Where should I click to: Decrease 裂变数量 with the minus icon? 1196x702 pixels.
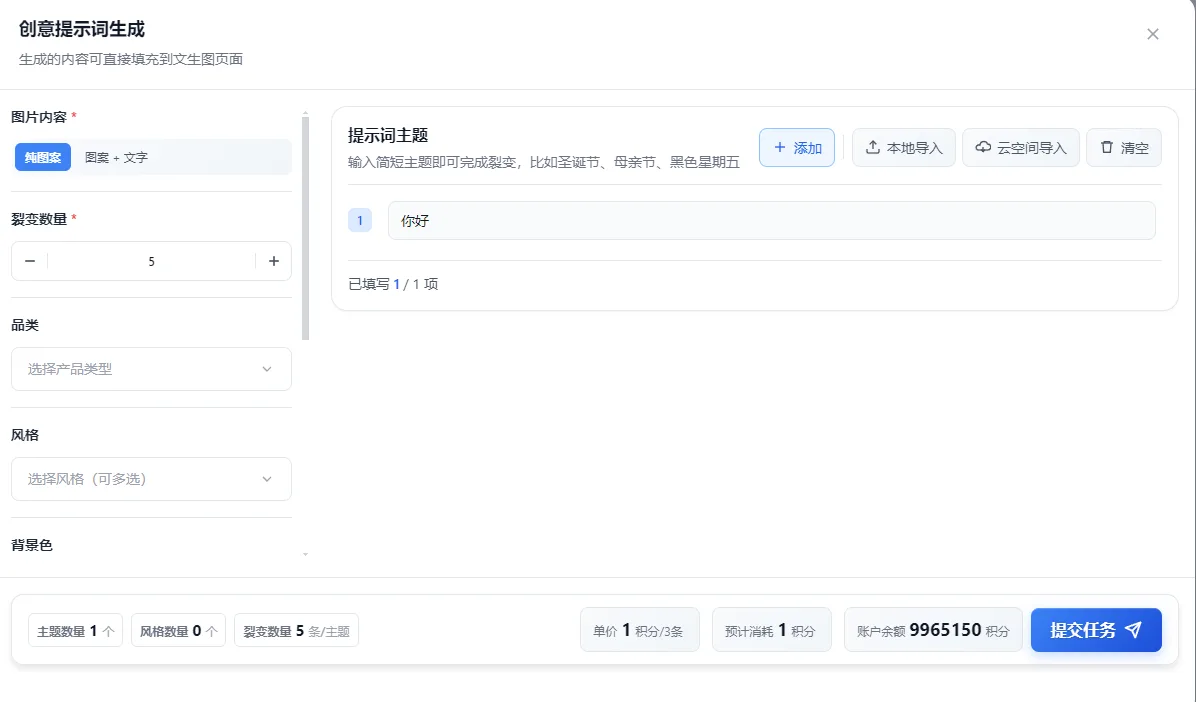30,261
